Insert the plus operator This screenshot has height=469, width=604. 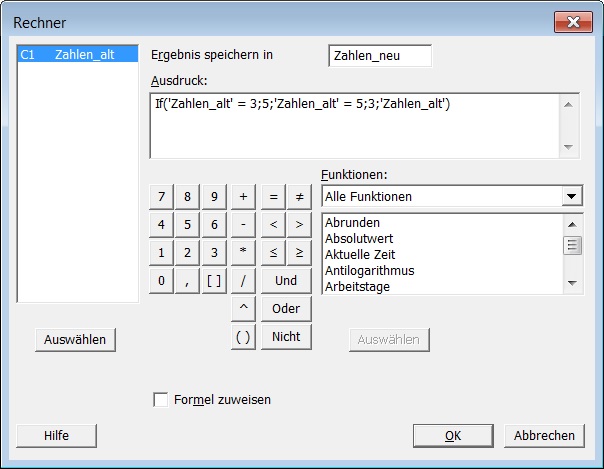[x=243, y=197]
